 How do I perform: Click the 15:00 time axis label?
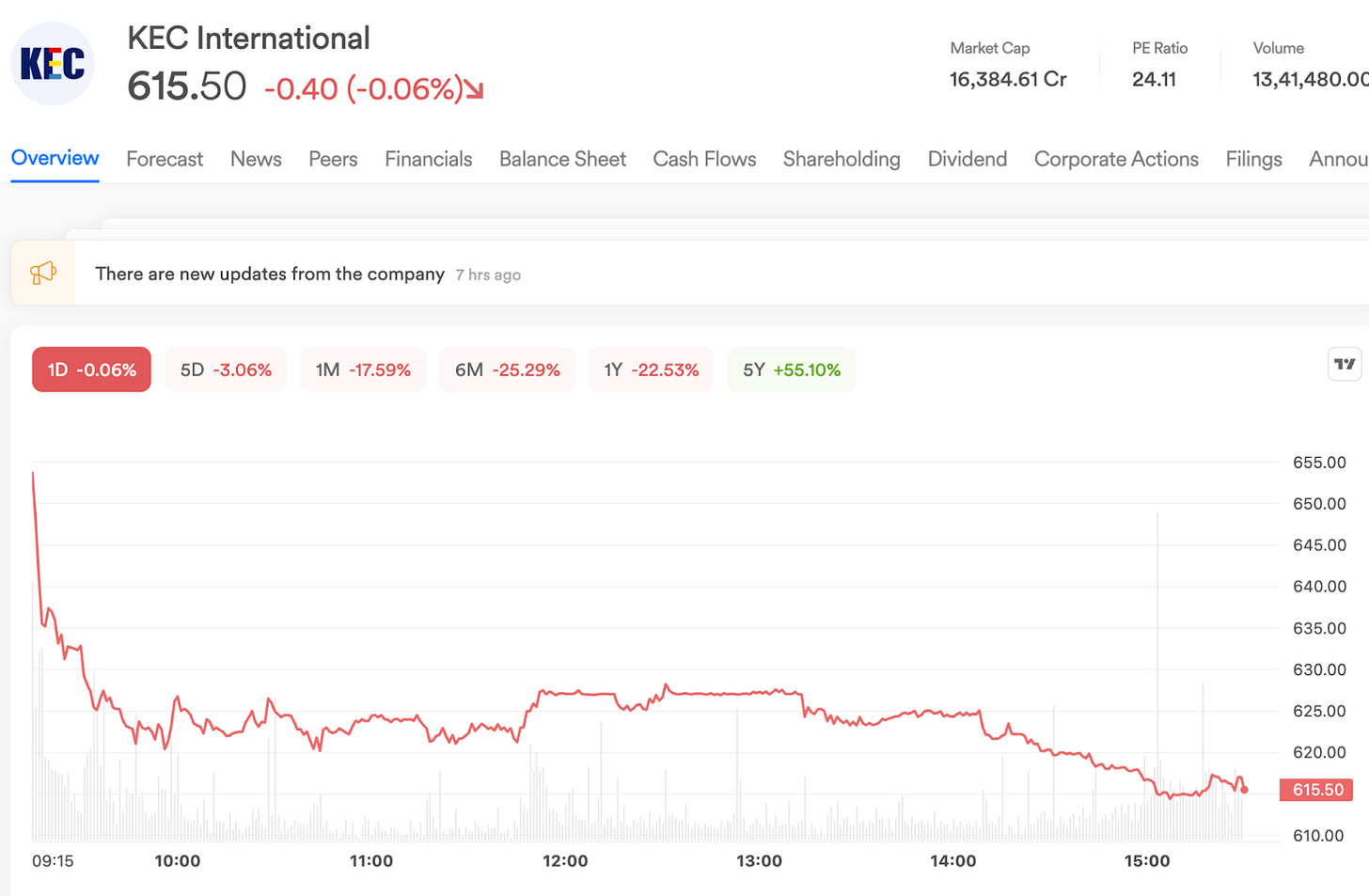[1147, 860]
